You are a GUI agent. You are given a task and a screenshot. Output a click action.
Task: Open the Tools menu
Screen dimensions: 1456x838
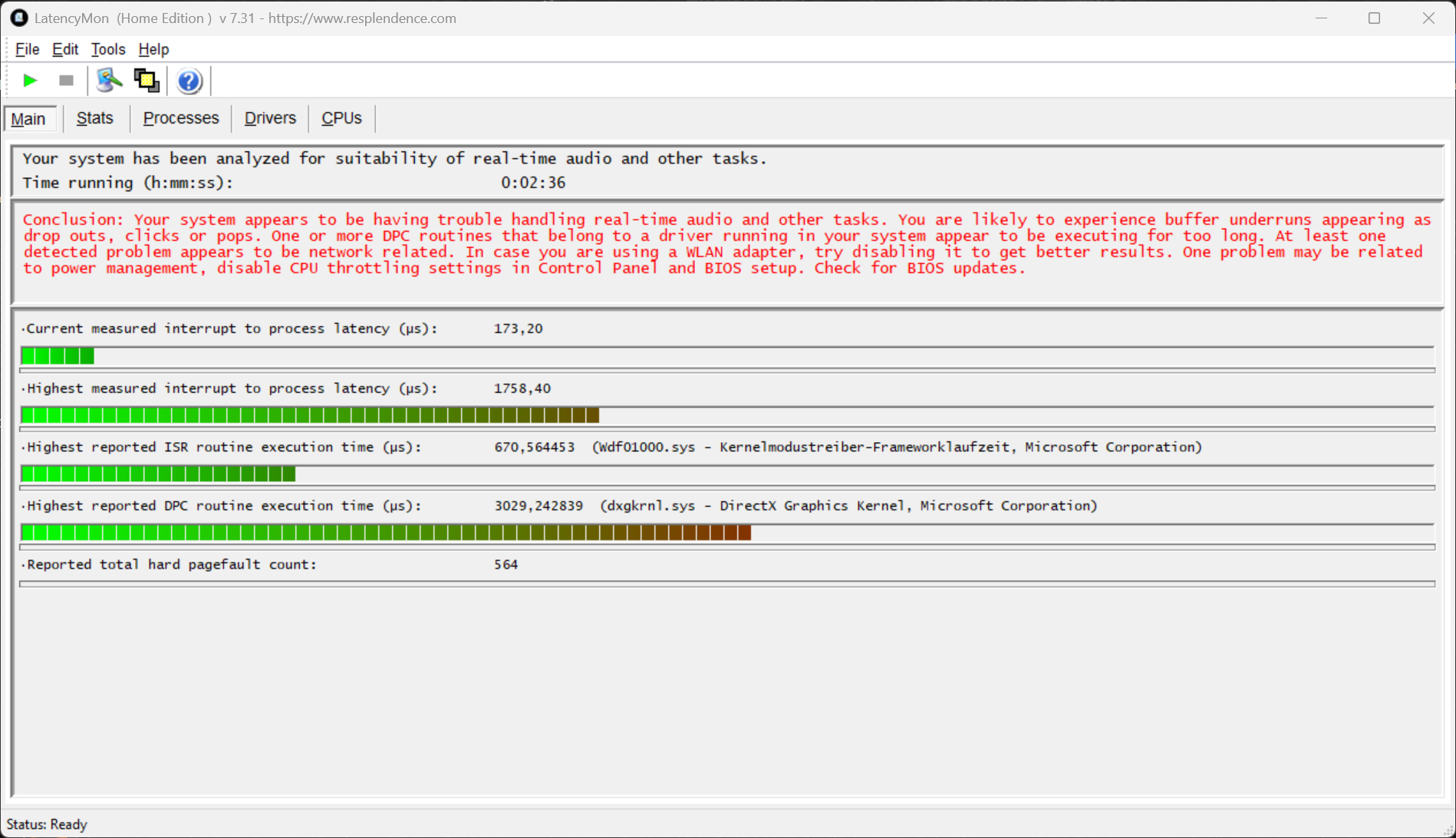tap(108, 49)
